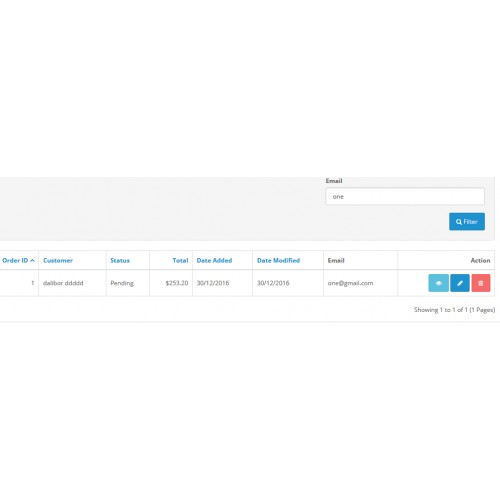Click the magnifier icon on the Filter button
The image size is (500, 500).
[459, 222]
